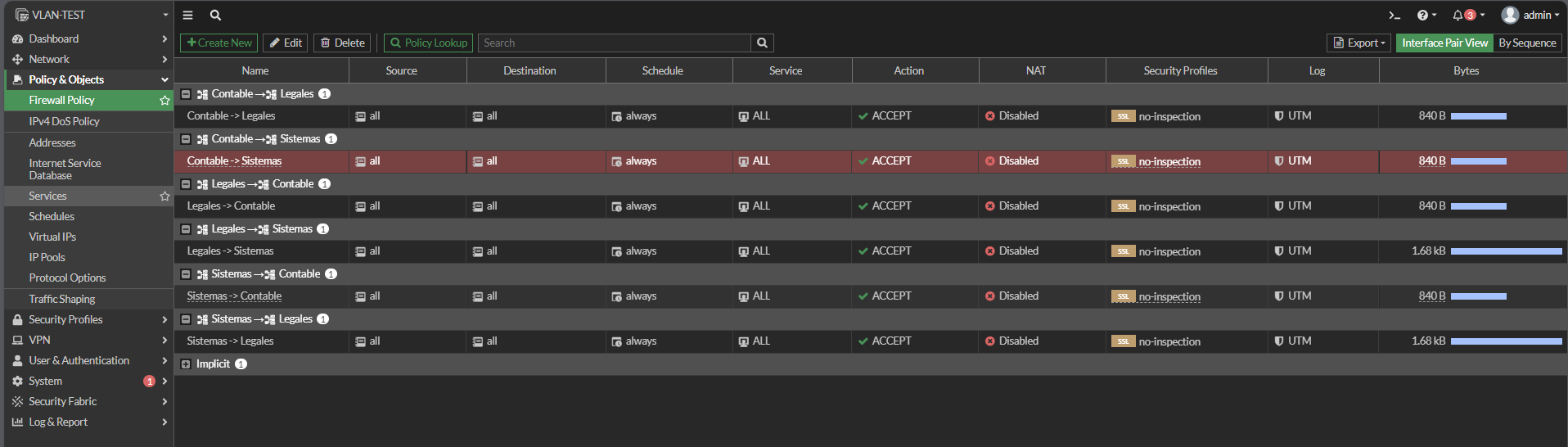Image resolution: width=1568 pixels, height=447 pixels.
Task: Open the help question mark menu
Action: 1422,16
